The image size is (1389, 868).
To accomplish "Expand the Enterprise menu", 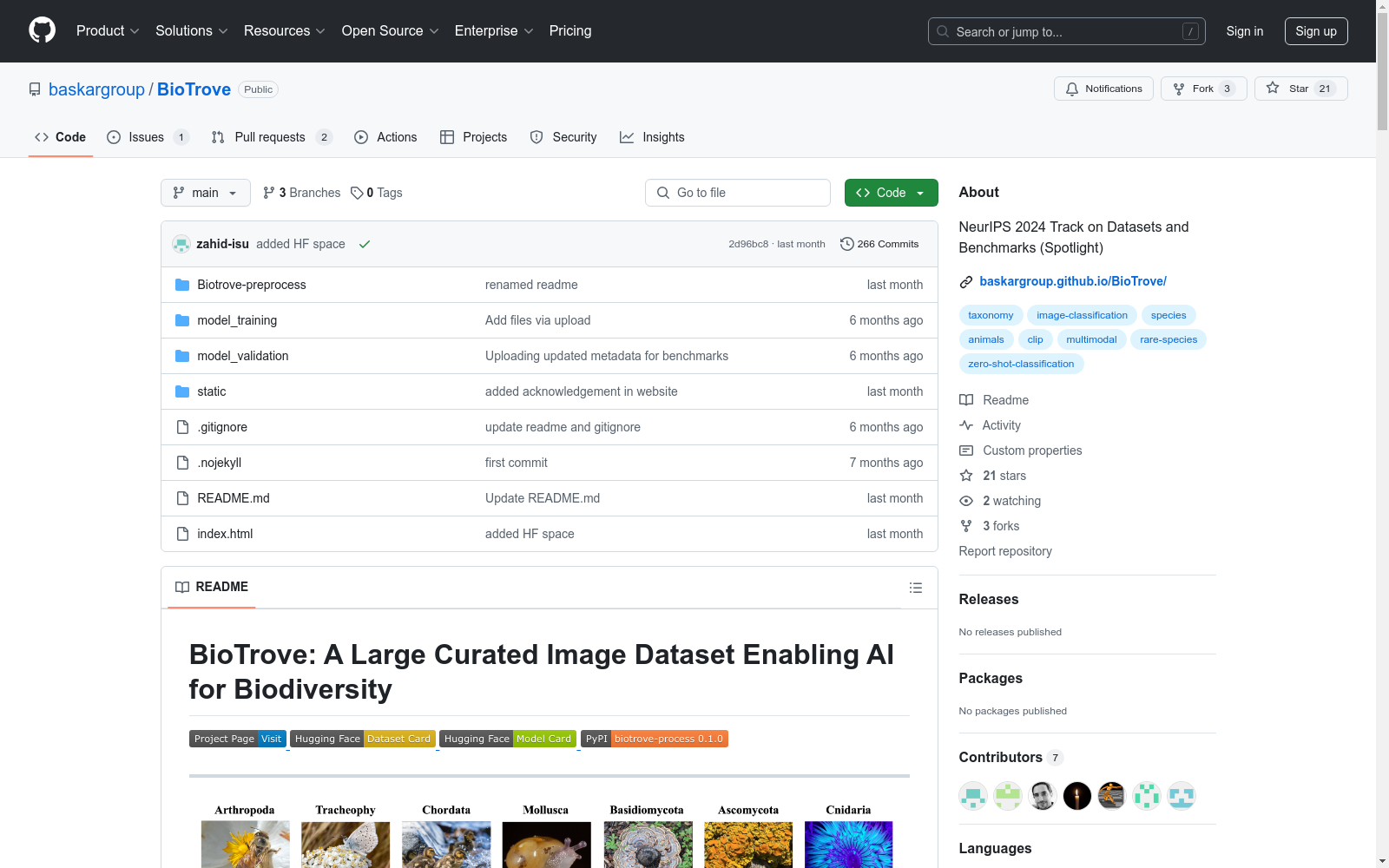I will pyautogui.click(x=494, y=30).
